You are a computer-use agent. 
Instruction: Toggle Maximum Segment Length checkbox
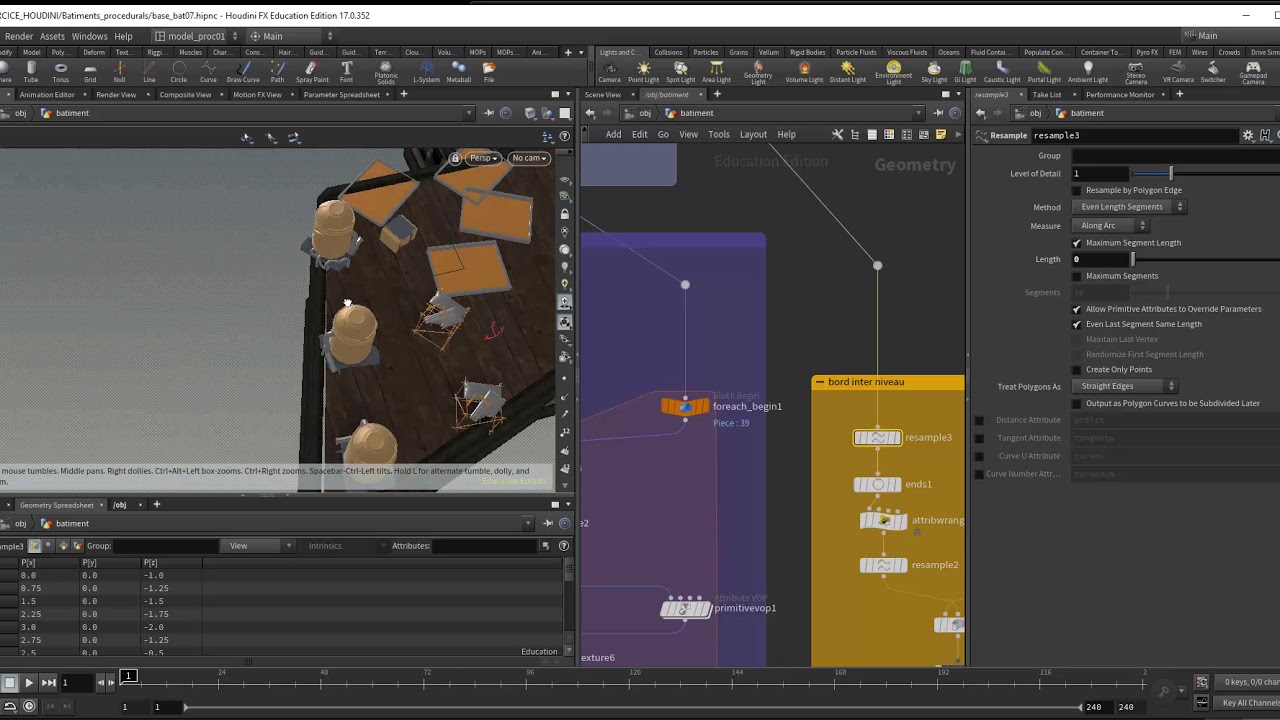click(x=1077, y=243)
